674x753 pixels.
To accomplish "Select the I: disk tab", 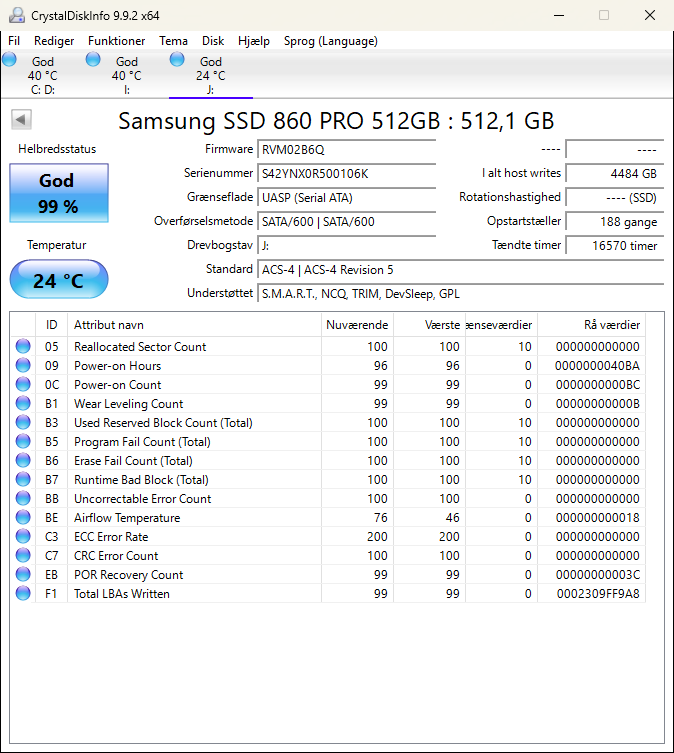I will 127,75.
